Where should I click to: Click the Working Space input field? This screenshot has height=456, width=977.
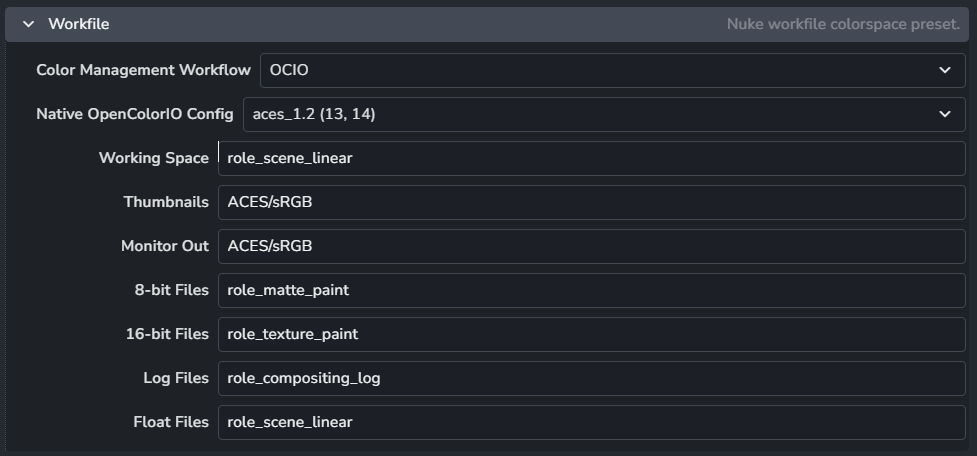coord(591,158)
